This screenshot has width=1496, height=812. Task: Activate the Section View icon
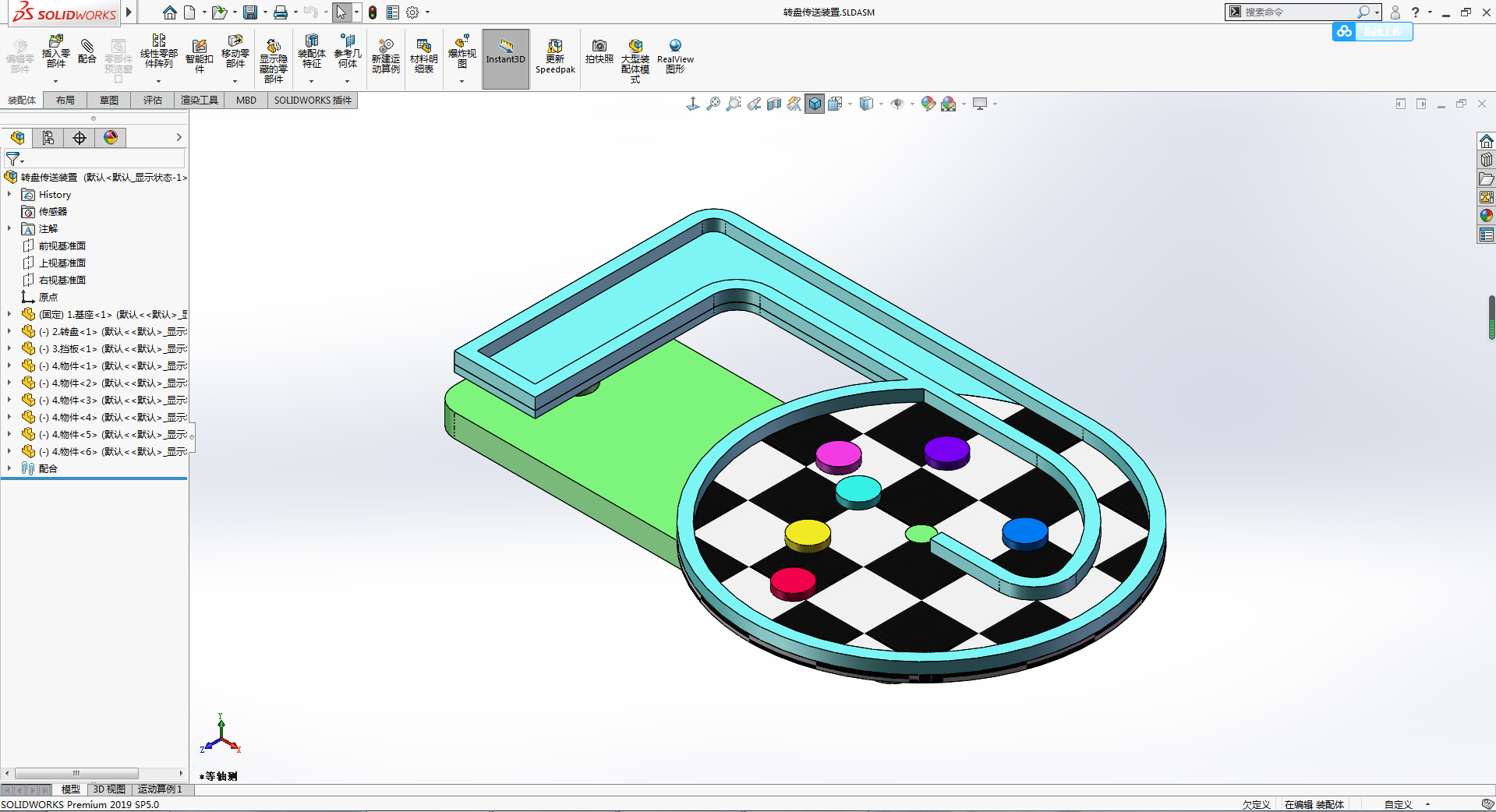click(x=774, y=104)
